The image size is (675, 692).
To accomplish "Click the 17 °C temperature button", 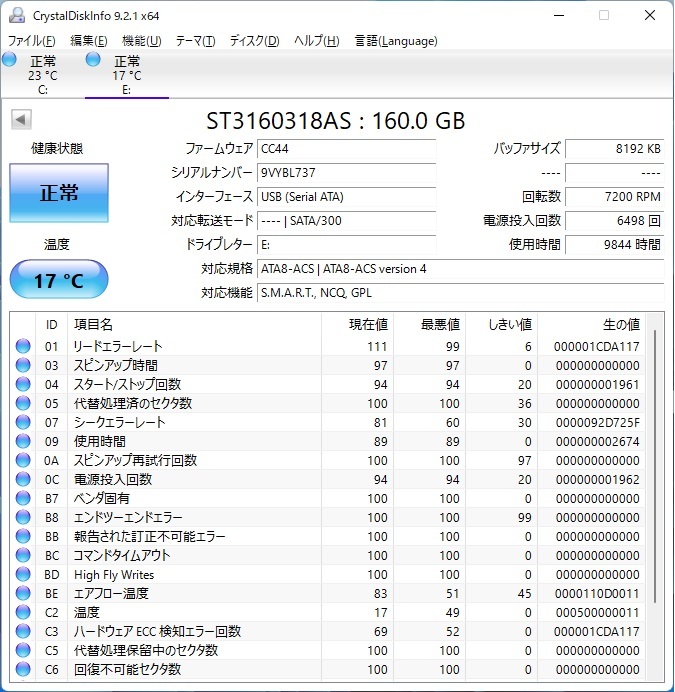I will pyautogui.click(x=58, y=280).
